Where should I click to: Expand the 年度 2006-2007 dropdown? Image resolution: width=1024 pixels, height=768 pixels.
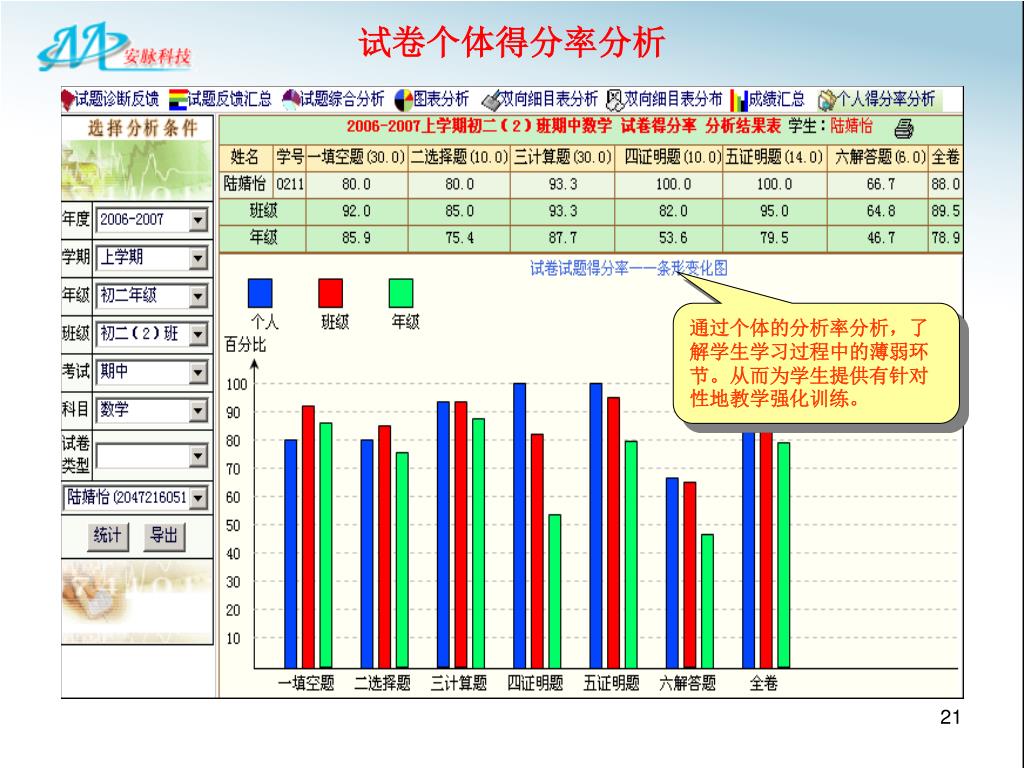click(x=198, y=219)
